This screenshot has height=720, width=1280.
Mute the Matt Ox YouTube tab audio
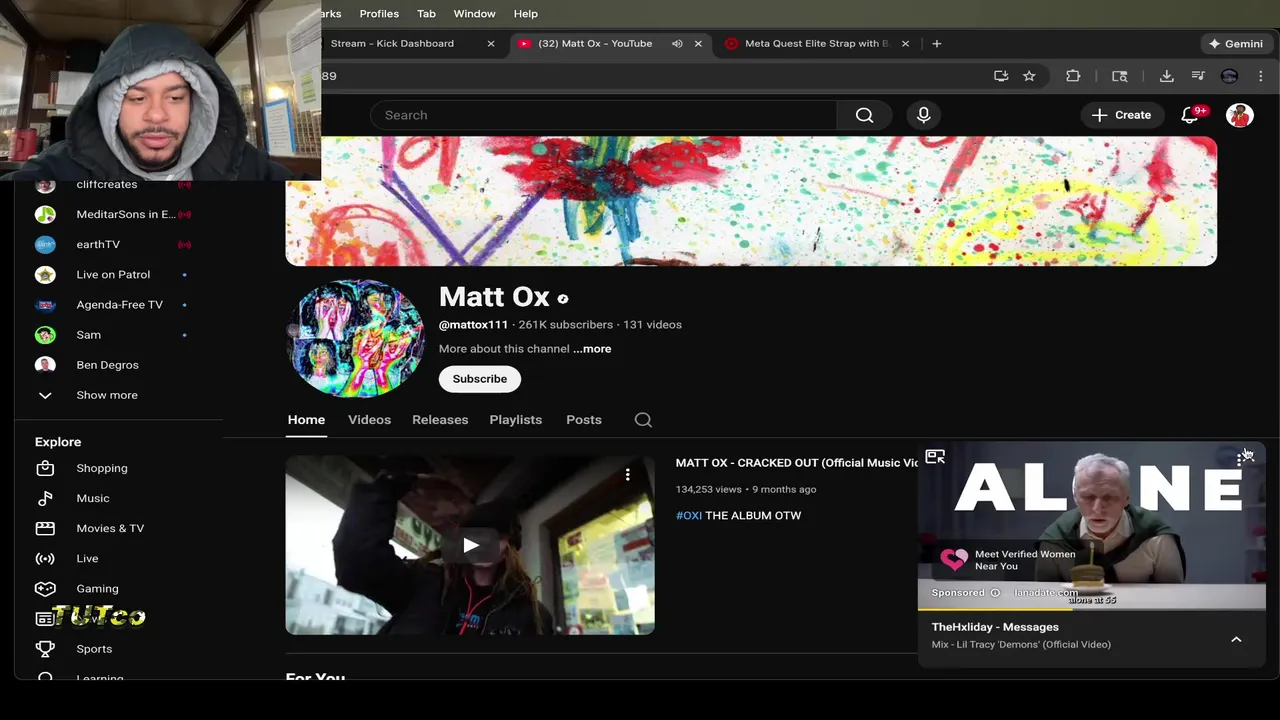click(677, 44)
